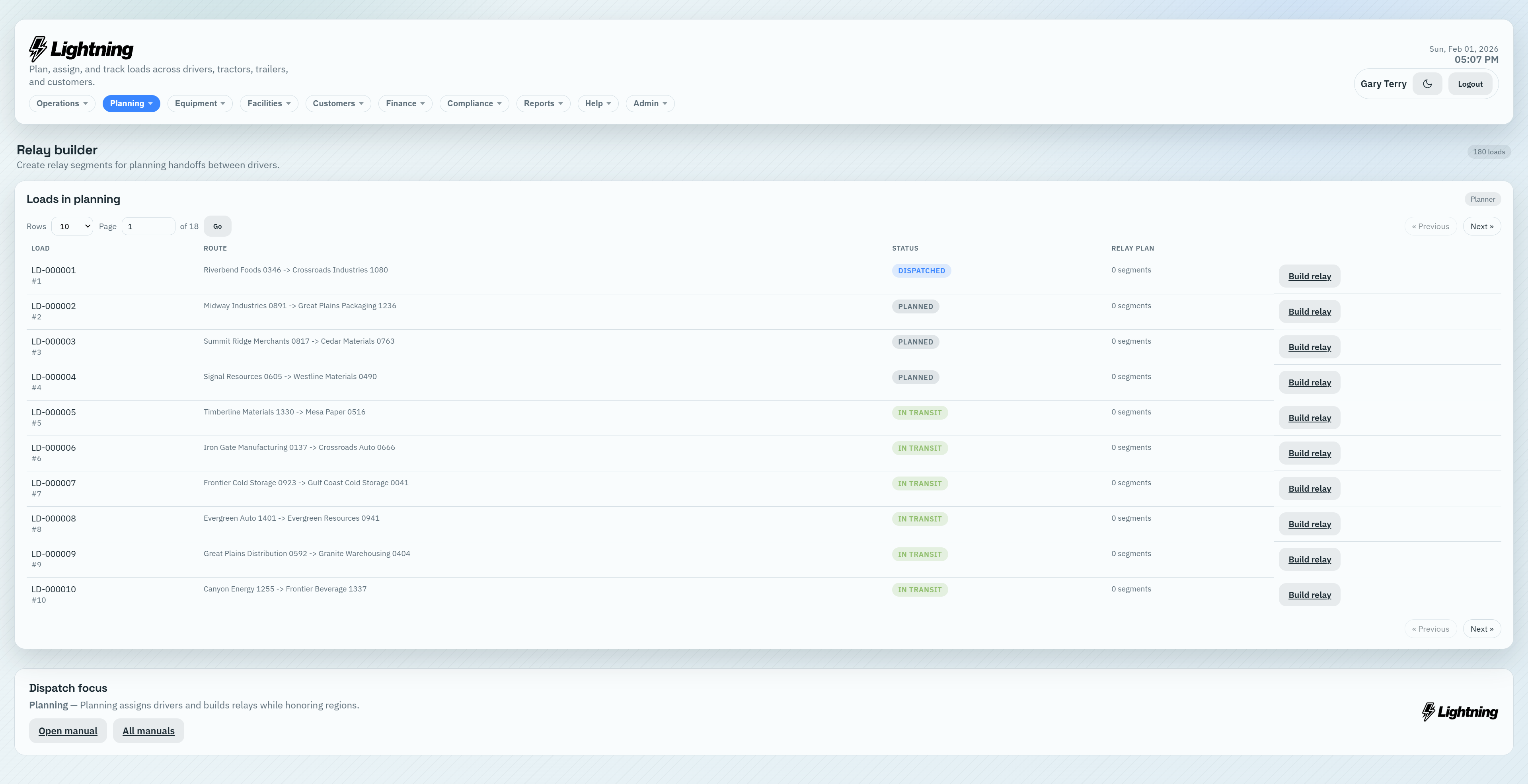Open the Reports menu
The image size is (1528, 784).
(x=543, y=103)
